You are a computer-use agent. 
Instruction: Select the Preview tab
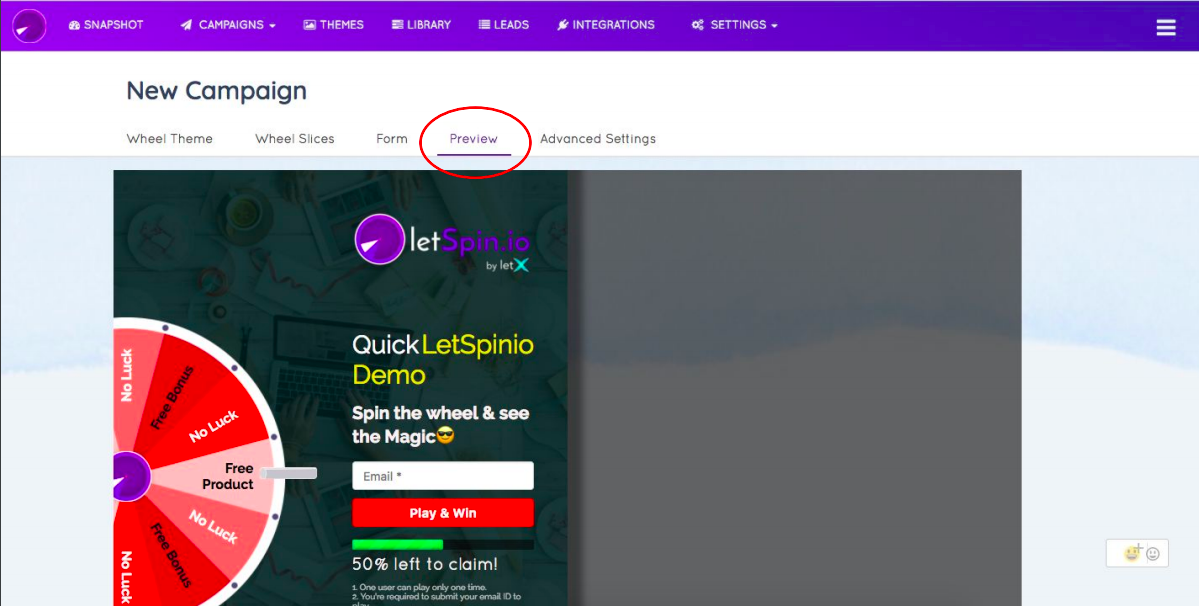coord(473,139)
